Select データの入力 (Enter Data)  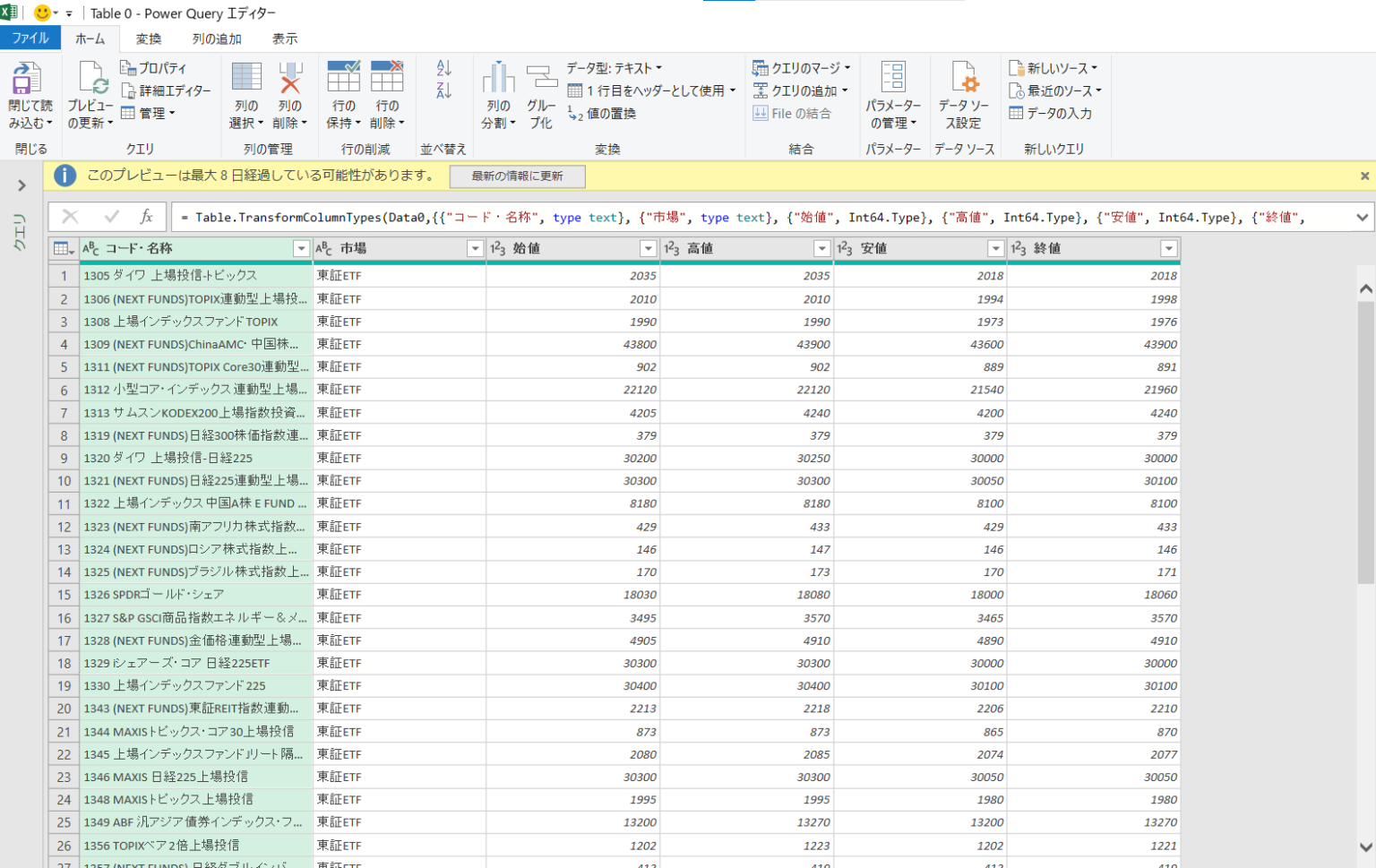tap(1051, 112)
